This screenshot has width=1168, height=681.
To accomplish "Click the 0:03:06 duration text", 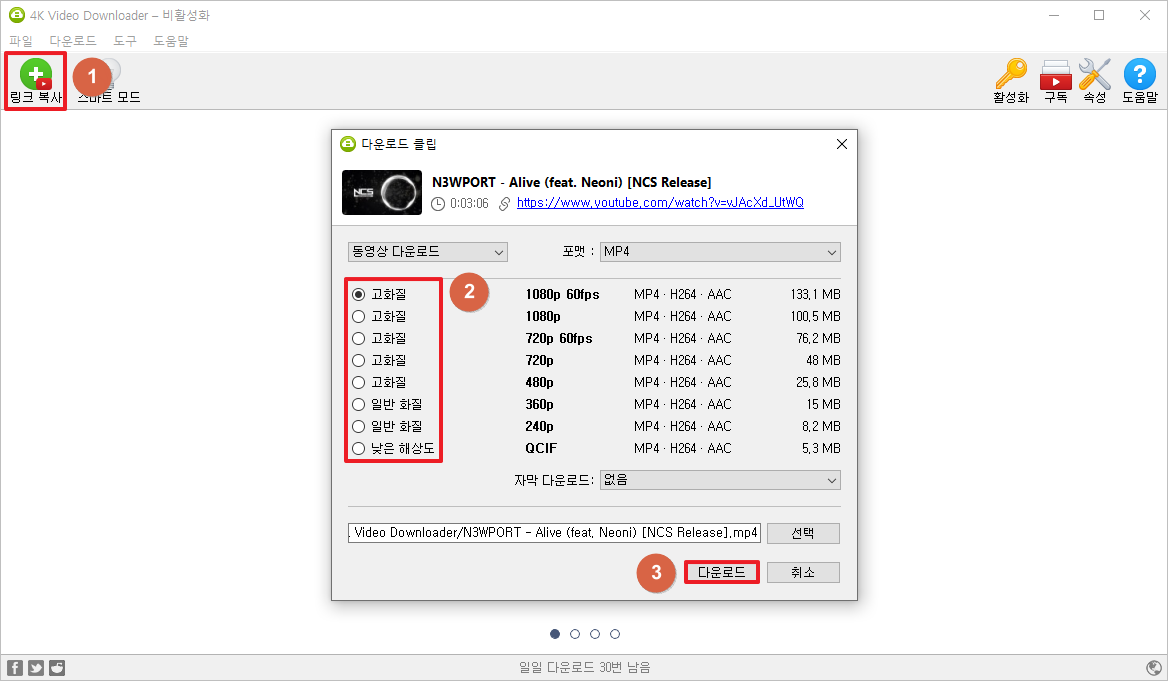I will click(469, 203).
